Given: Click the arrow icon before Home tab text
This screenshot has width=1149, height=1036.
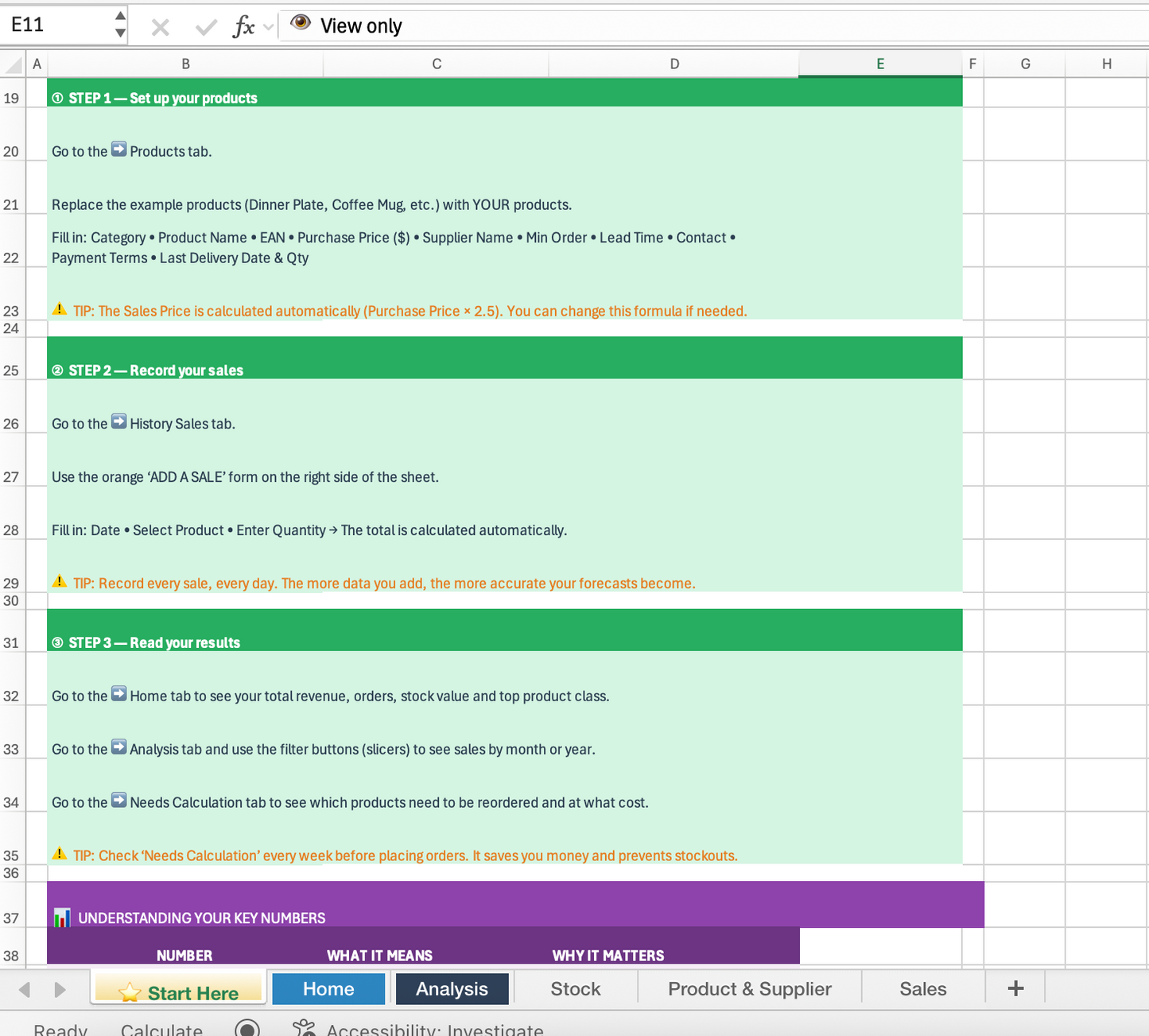Looking at the screenshot, I should pyautogui.click(x=118, y=693).
